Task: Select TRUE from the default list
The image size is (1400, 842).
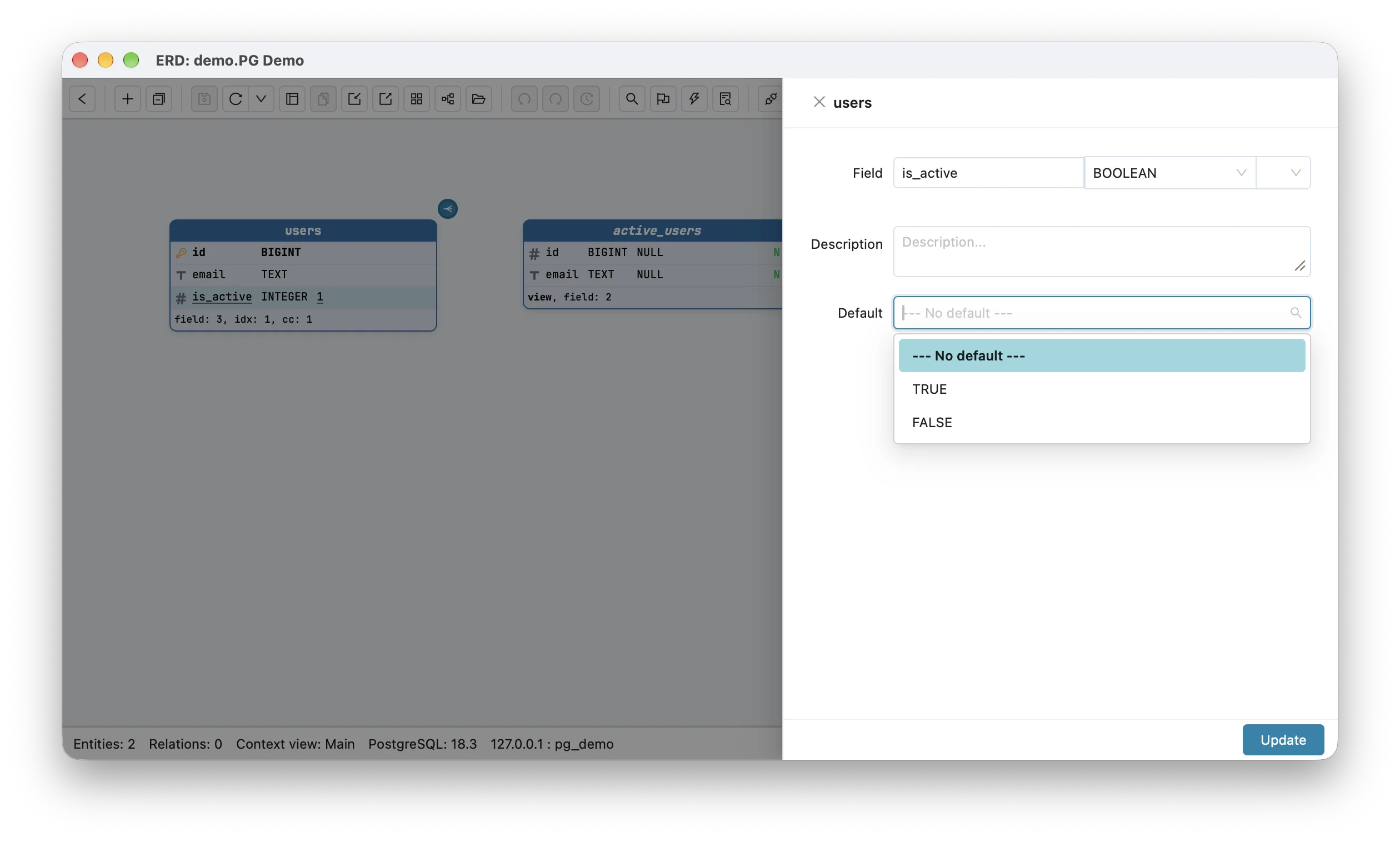Action: click(x=1102, y=389)
